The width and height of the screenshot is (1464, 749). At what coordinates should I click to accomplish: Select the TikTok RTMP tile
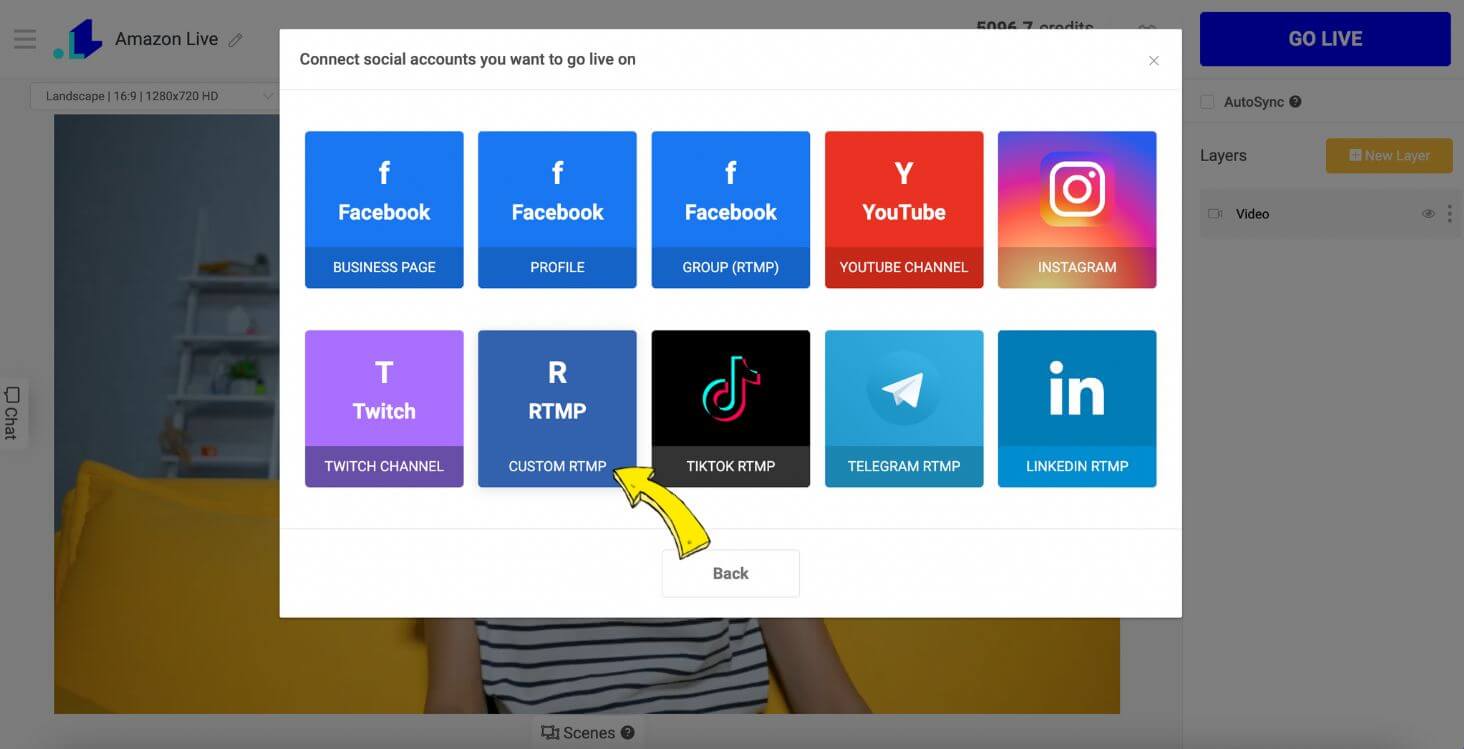coord(731,409)
